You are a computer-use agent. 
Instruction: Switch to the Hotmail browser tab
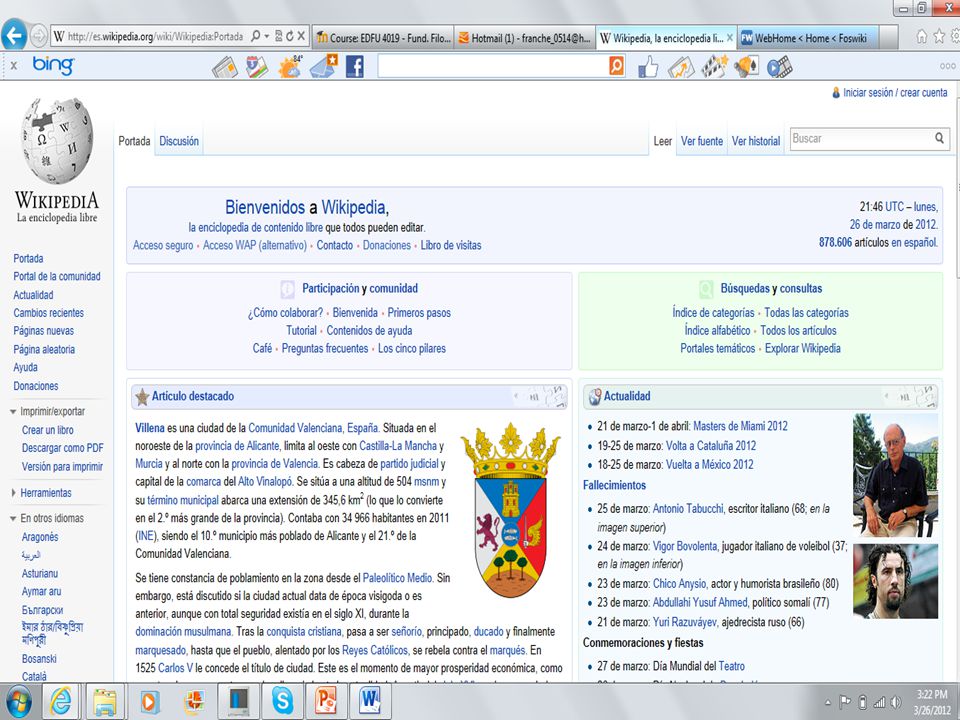[x=525, y=38]
